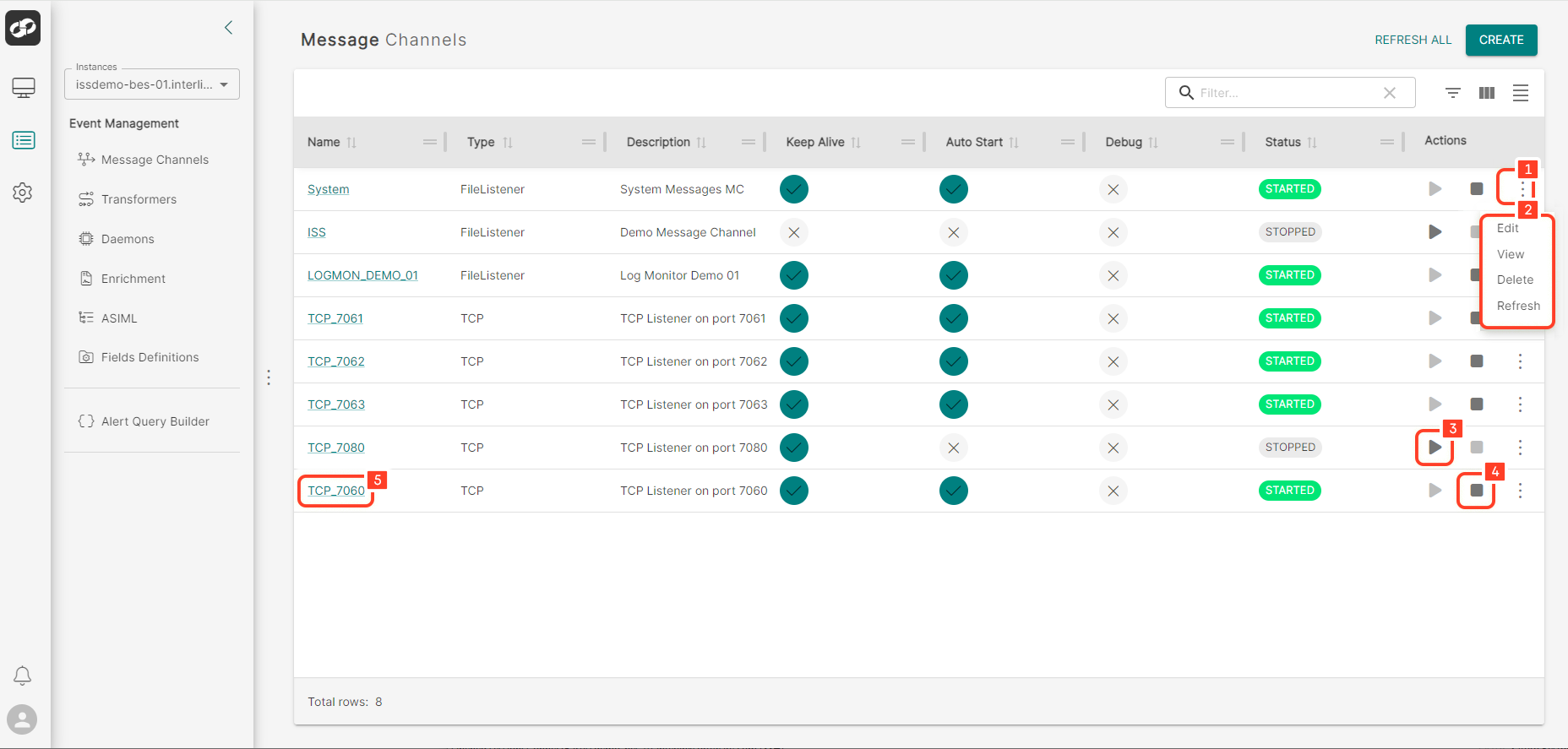Select the event management list icon
This screenshot has height=749, width=1568.
(x=24, y=140)
